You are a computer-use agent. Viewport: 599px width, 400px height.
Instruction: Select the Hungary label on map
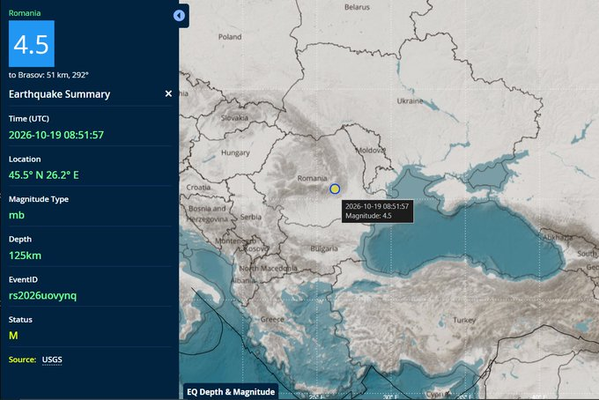[235, 153]
